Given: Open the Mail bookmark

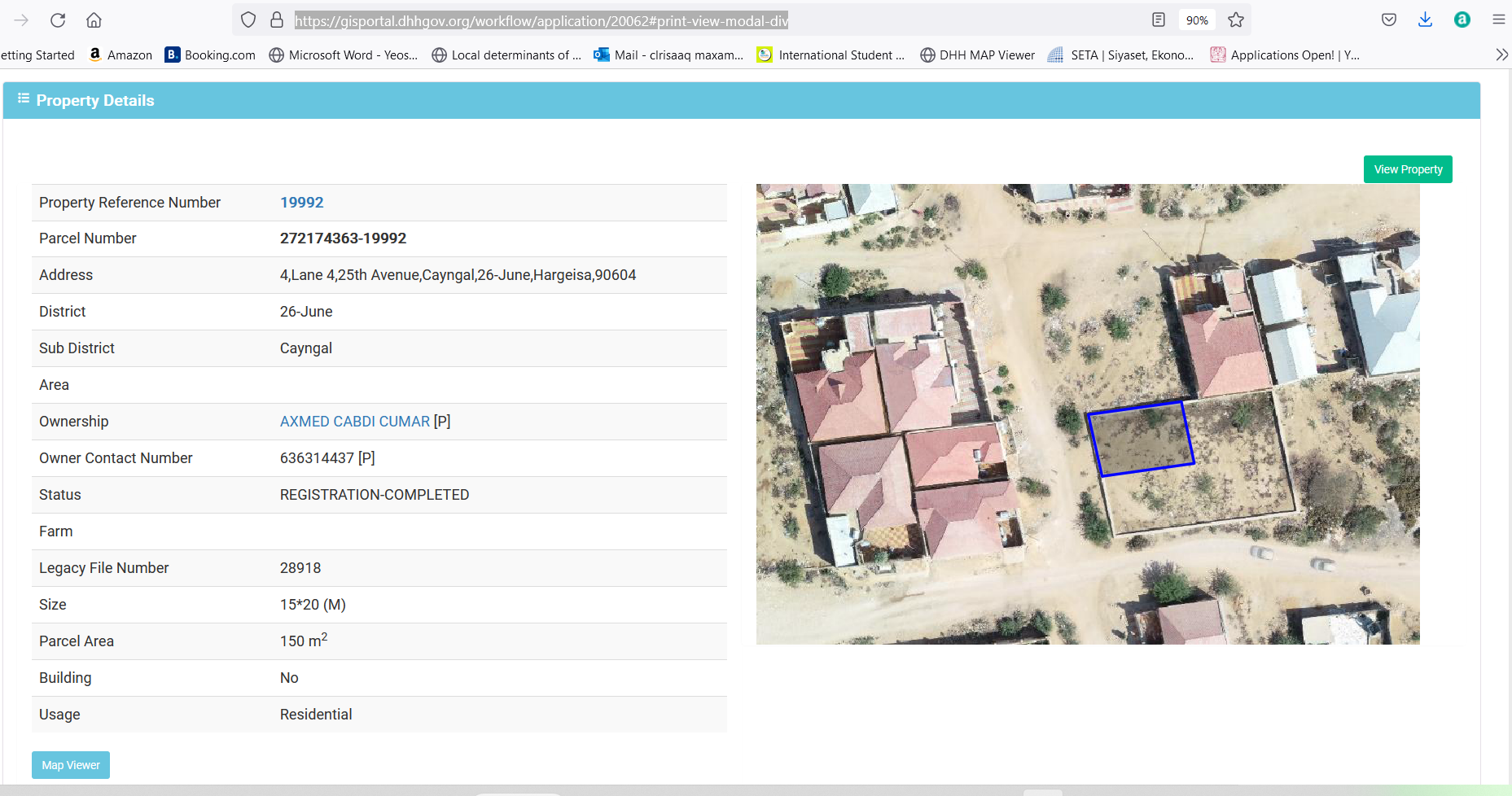Looking at the screenshot, I should [x=668, y=55].
